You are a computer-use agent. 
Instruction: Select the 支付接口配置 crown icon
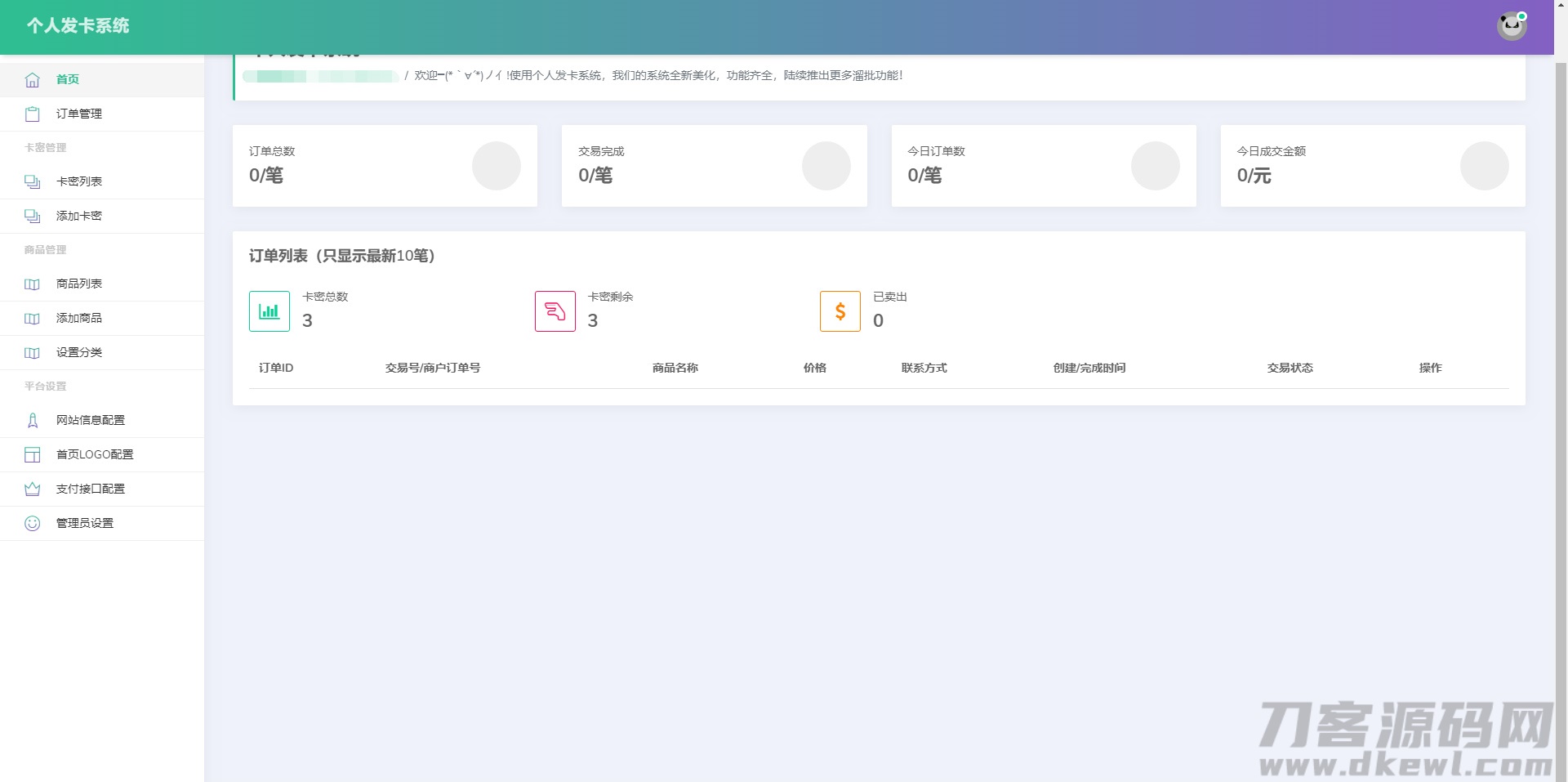coord(33,489)
